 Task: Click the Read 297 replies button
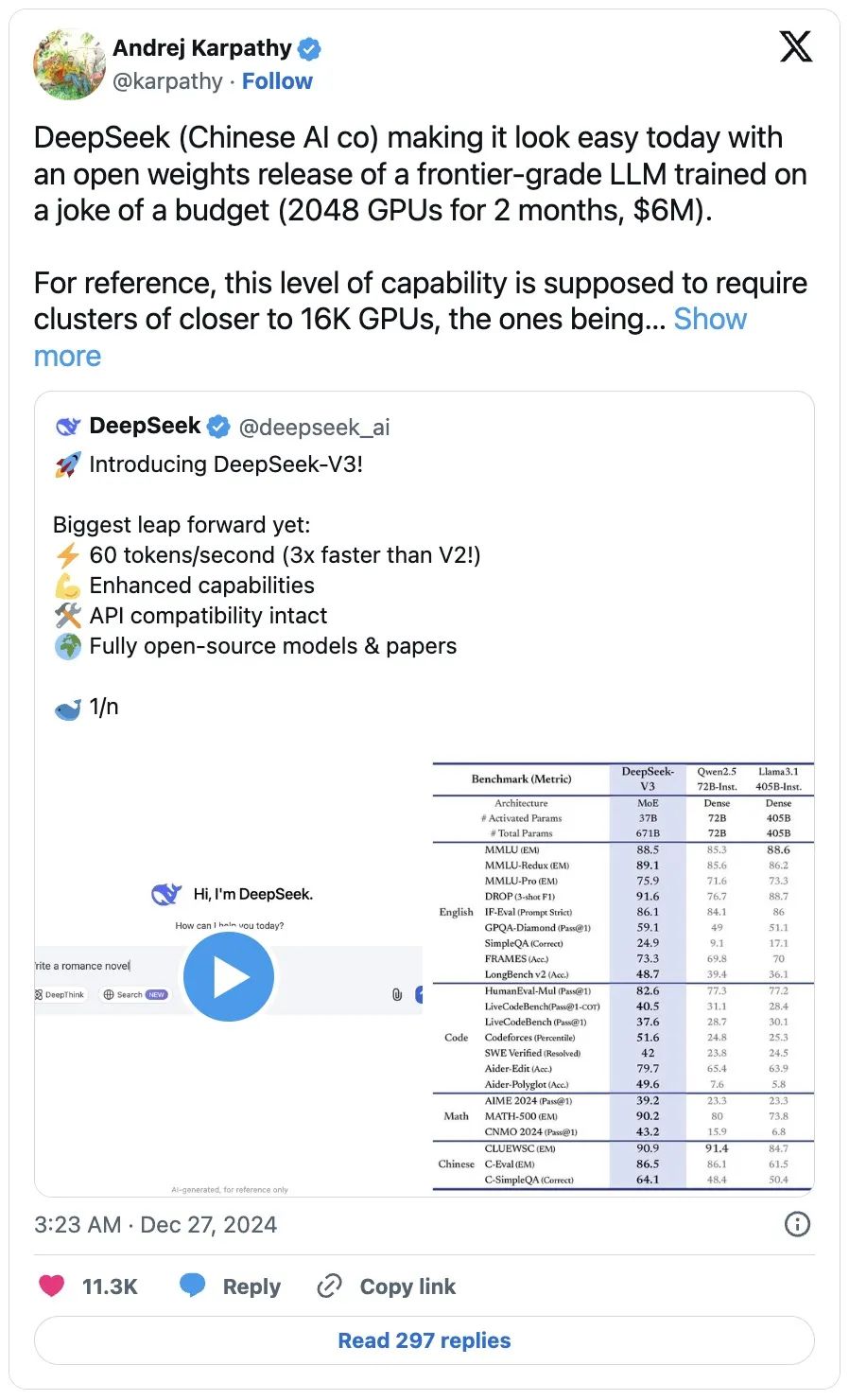(x=424, y=1340)
